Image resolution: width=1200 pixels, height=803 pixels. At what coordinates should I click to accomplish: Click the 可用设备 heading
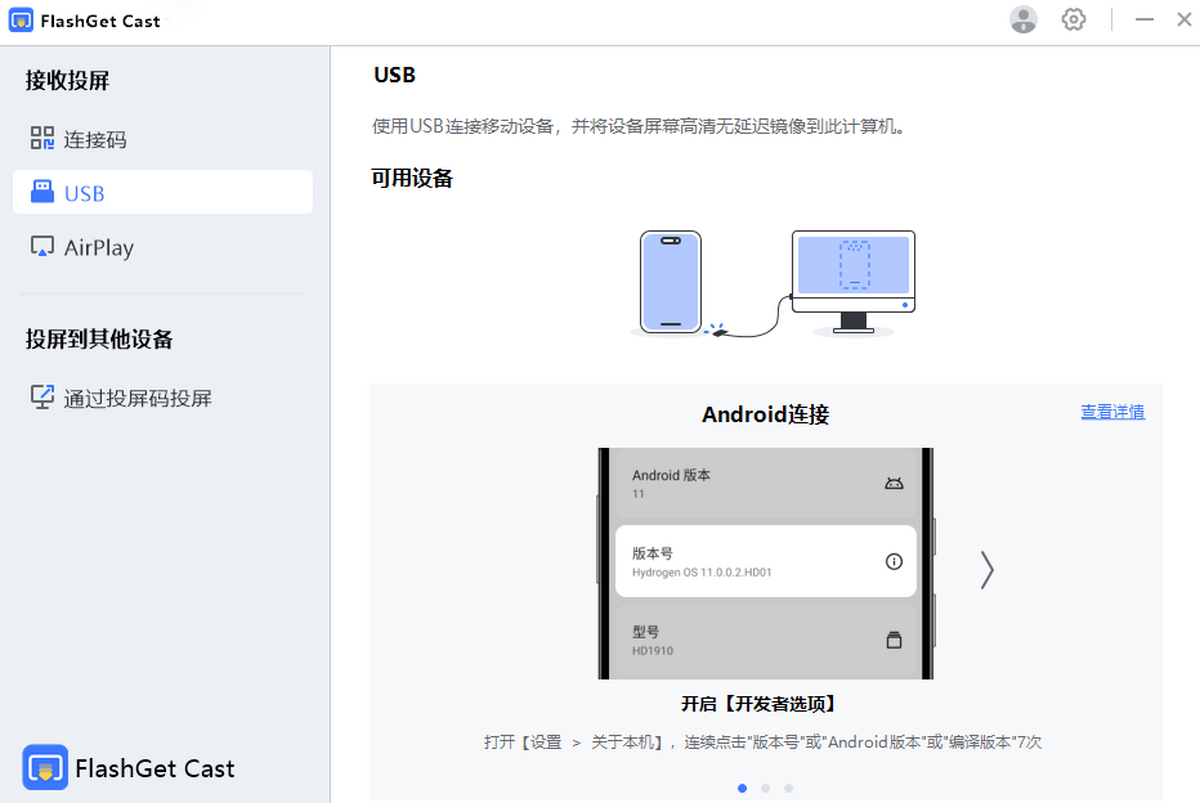pyautogui.click(x=412, y=178)
